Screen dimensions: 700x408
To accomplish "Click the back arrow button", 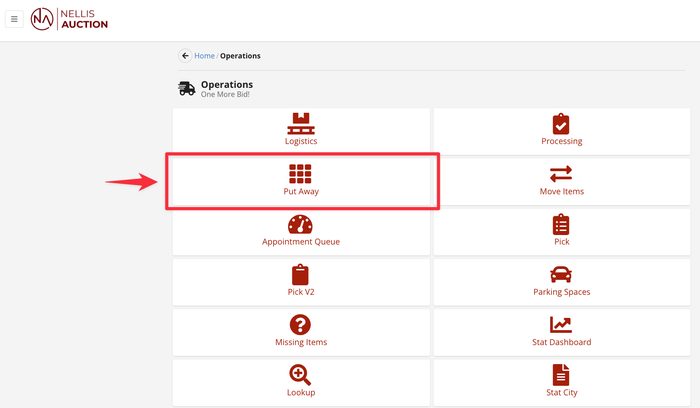I will click(x=185, y=56).
